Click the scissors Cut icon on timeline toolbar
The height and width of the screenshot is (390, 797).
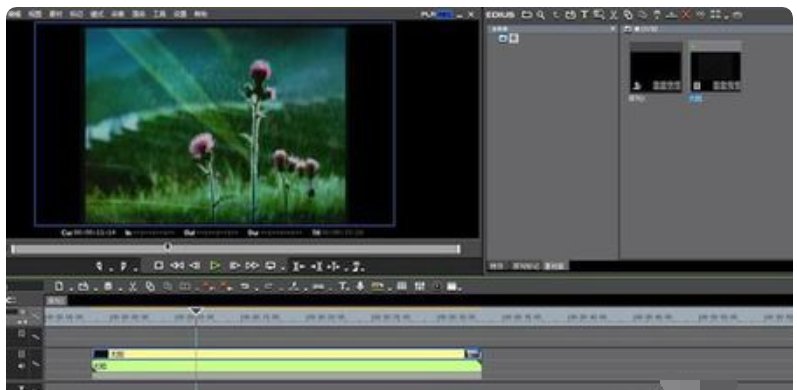pyautogui.click(x=133, y=287)
